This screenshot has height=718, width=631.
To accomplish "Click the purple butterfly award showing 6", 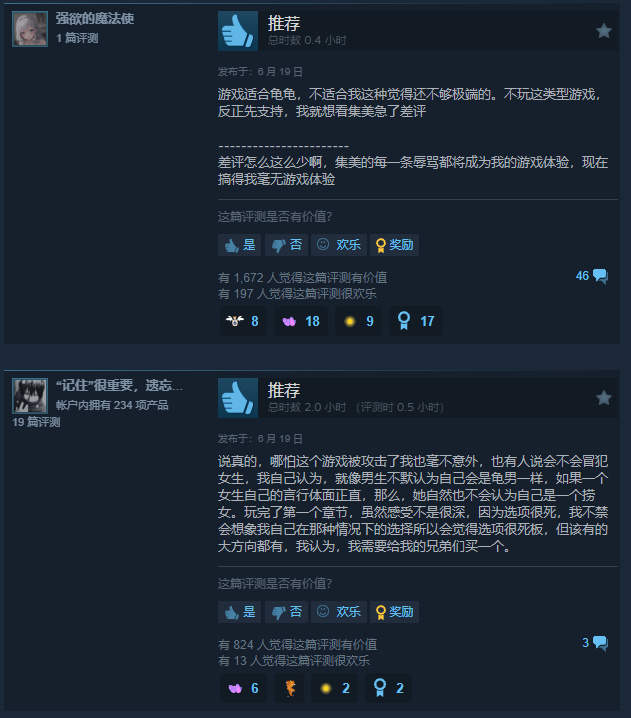I will [x=243, y=688].
